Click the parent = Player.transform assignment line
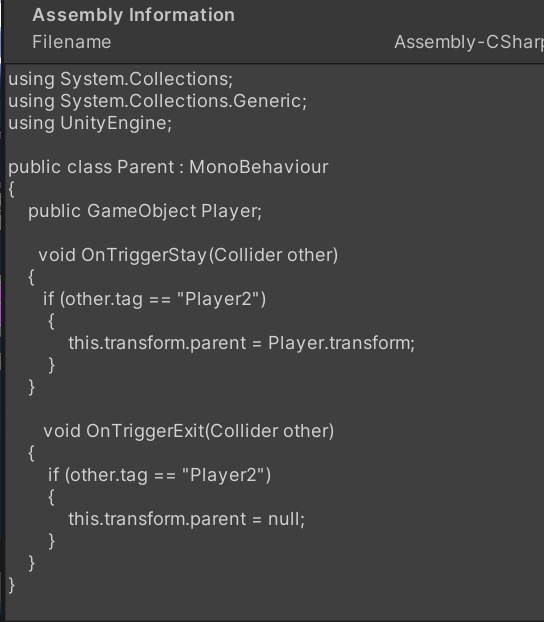 [241, 343]
